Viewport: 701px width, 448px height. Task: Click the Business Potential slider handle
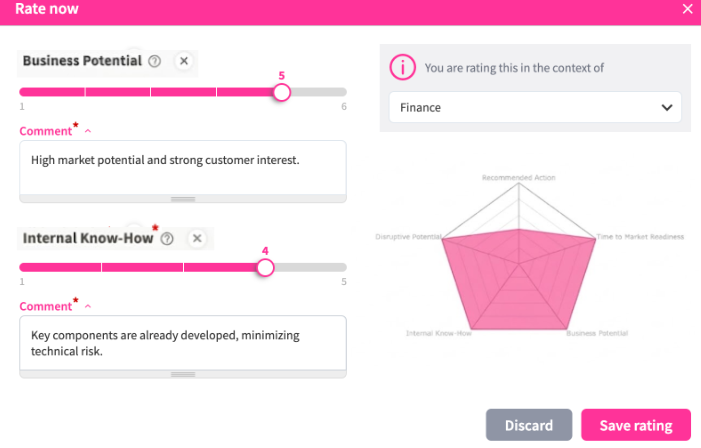tap(282, 92)
